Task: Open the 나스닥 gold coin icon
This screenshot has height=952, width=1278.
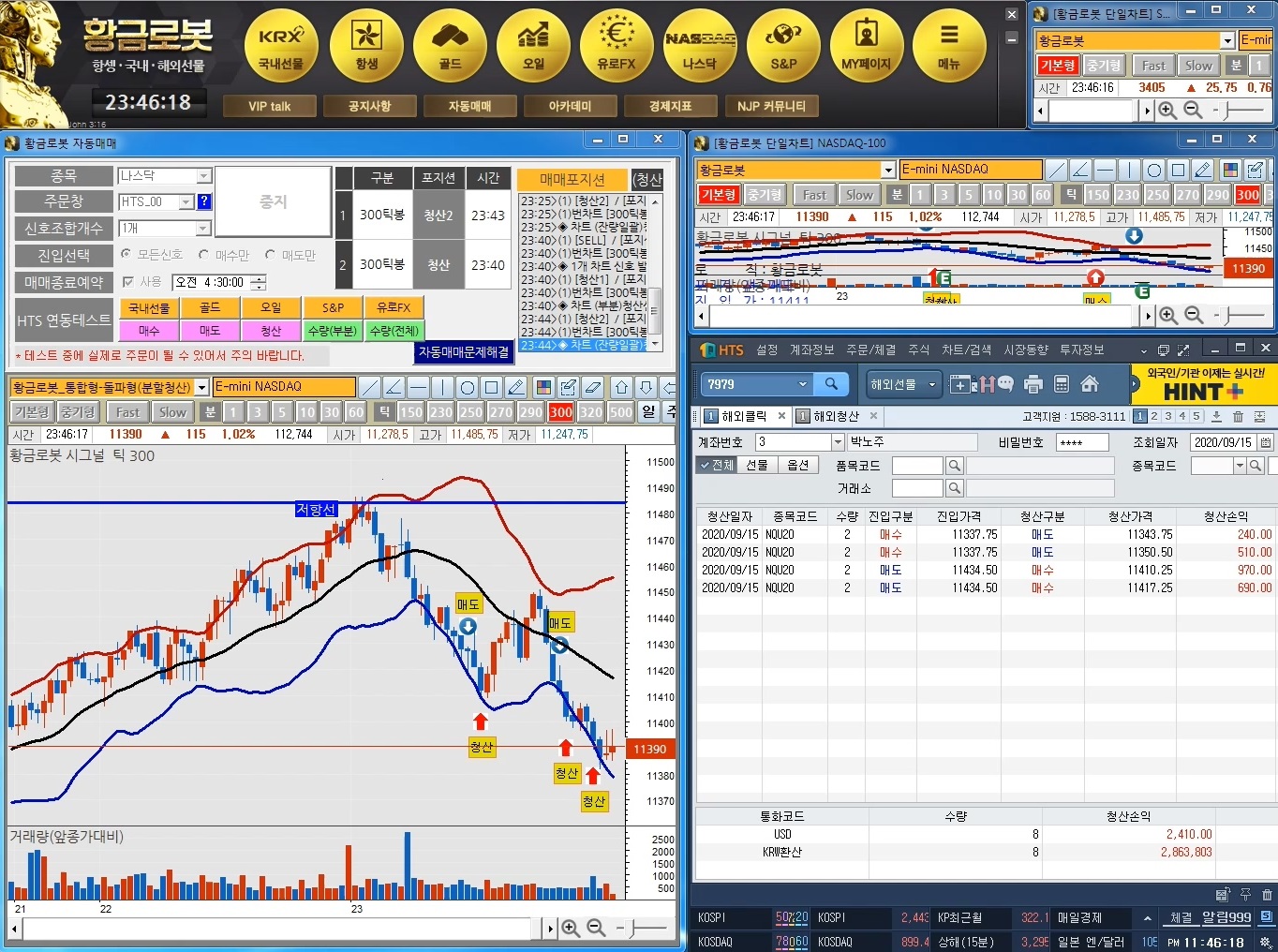Action: 700,45
